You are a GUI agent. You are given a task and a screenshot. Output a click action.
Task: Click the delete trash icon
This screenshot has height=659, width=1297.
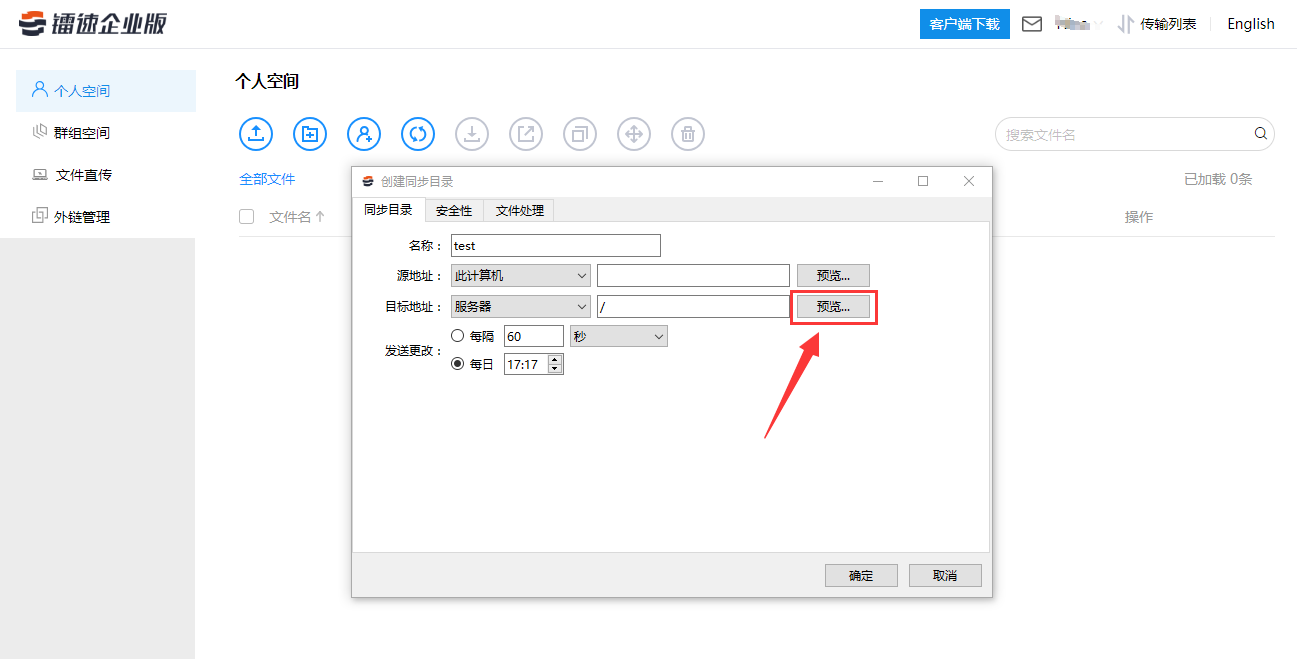pyautogui.click(x=687, y=133)
